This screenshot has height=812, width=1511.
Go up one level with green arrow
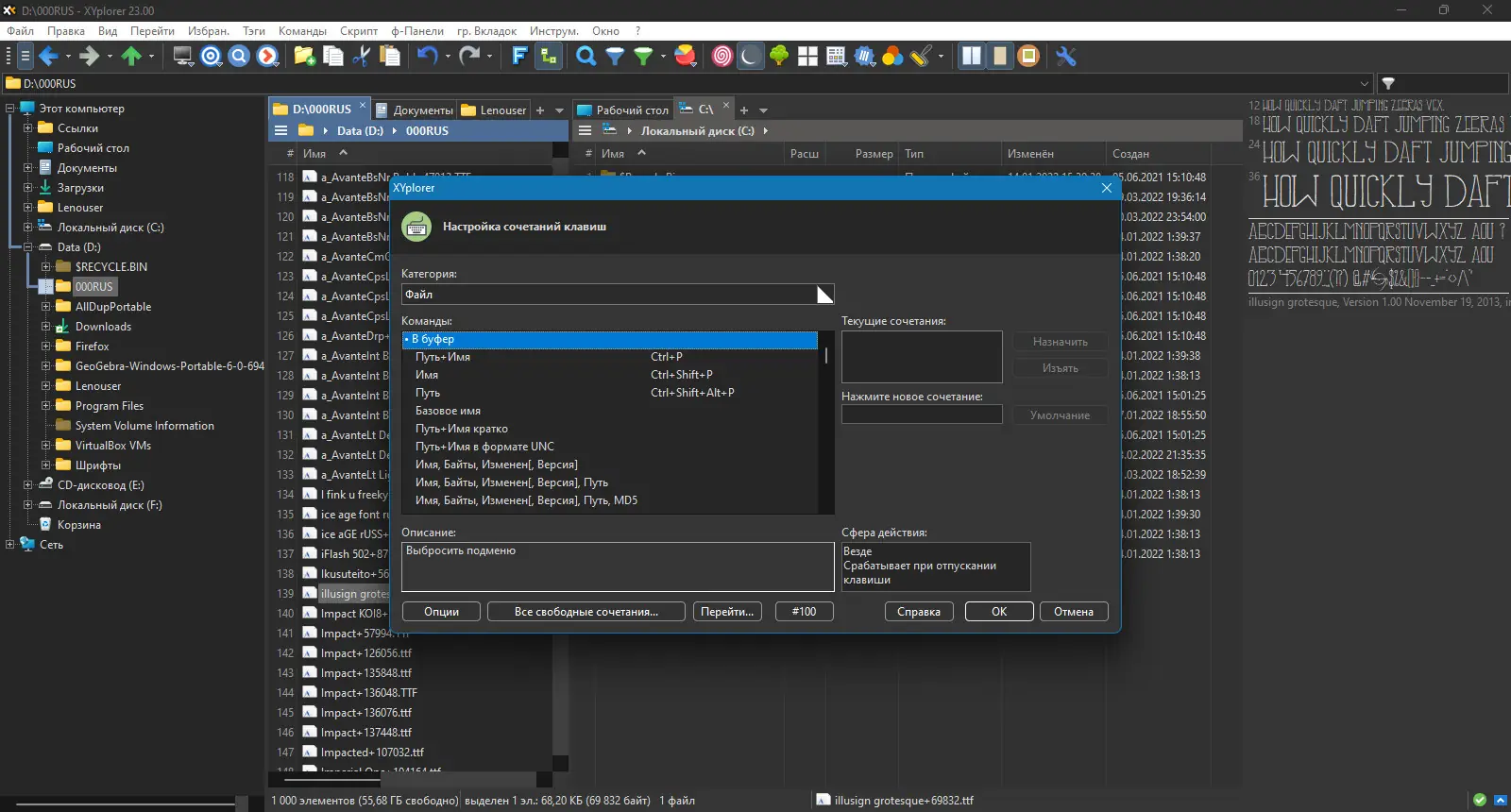[131, 57]
